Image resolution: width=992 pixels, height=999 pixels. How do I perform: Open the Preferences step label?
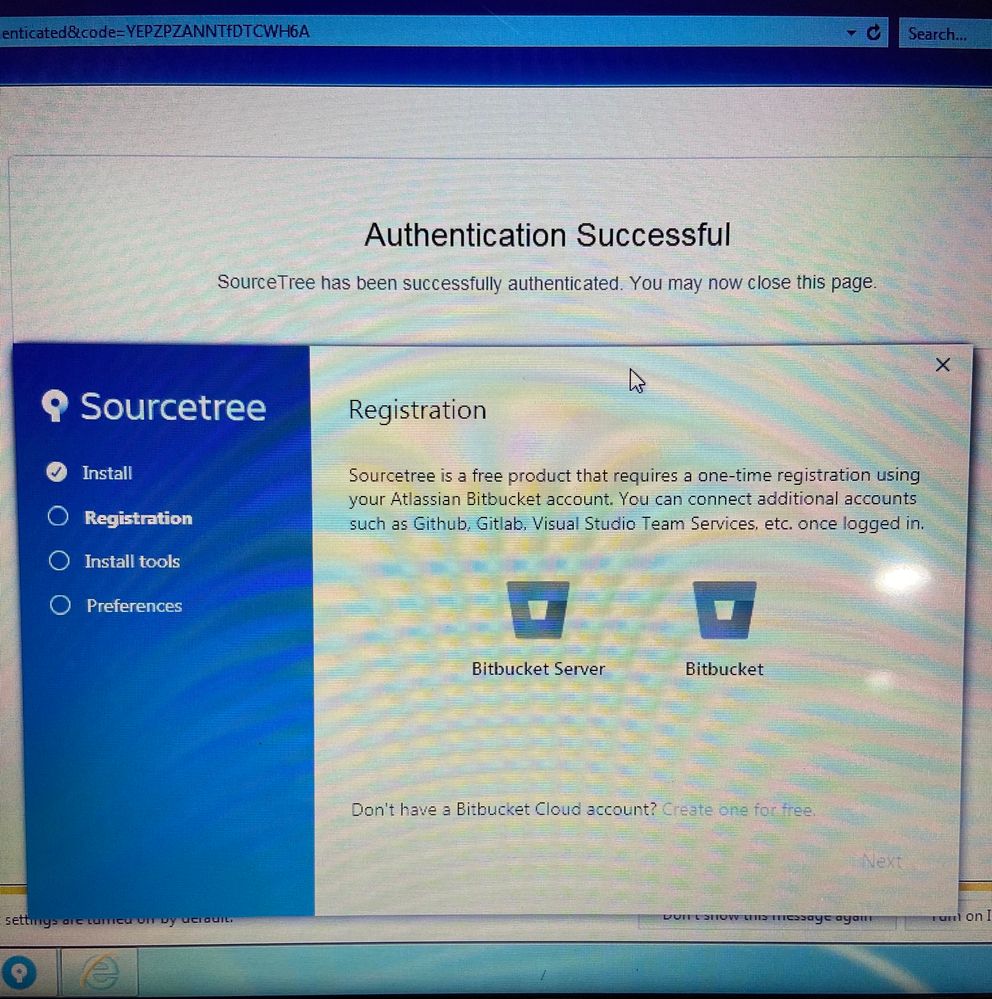pos(134,605)
